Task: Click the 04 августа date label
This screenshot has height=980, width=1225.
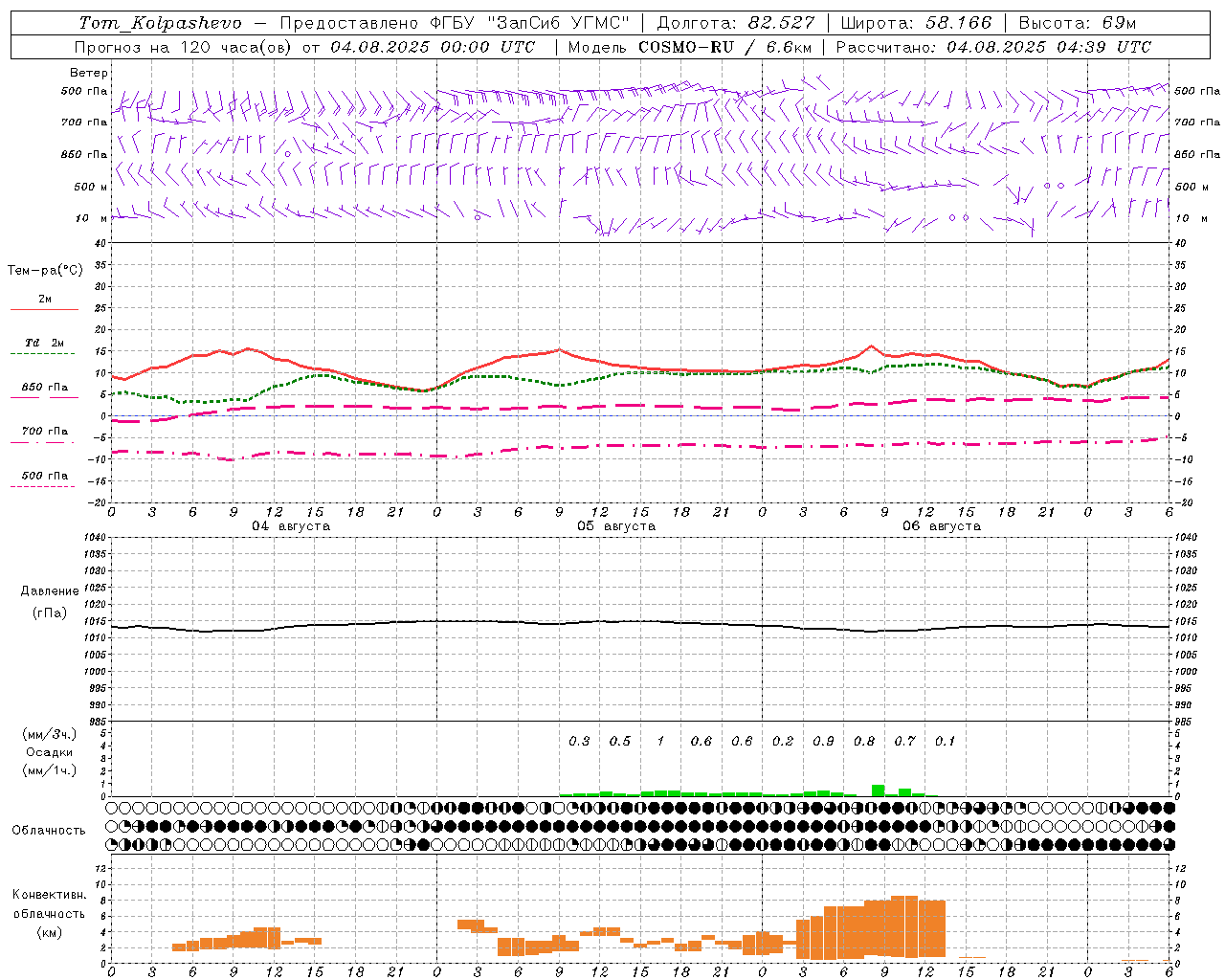Action: pos(291,526)
